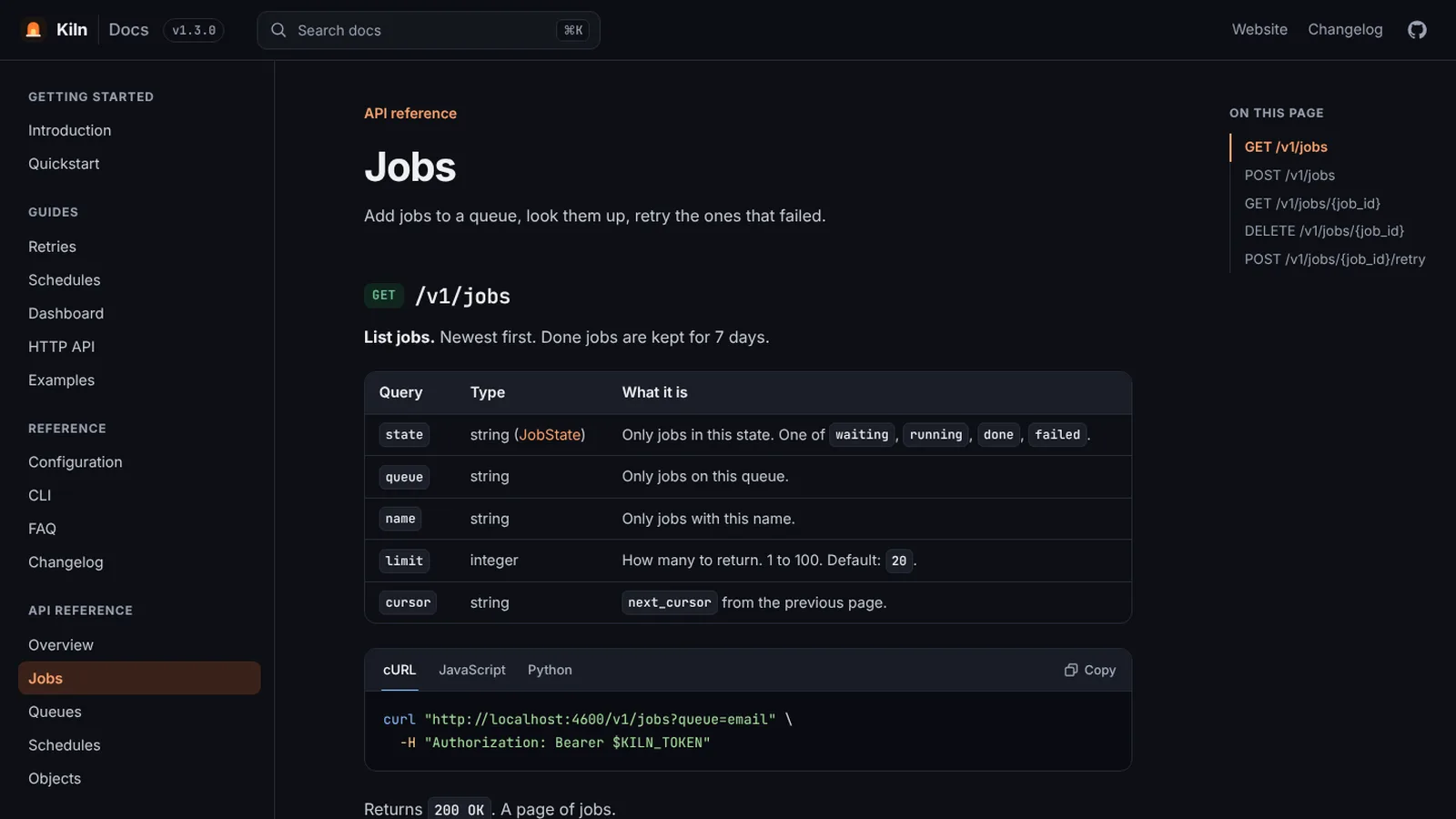Open the Configuration reference page
This screenshot has height=819, width=1456.
75,462
